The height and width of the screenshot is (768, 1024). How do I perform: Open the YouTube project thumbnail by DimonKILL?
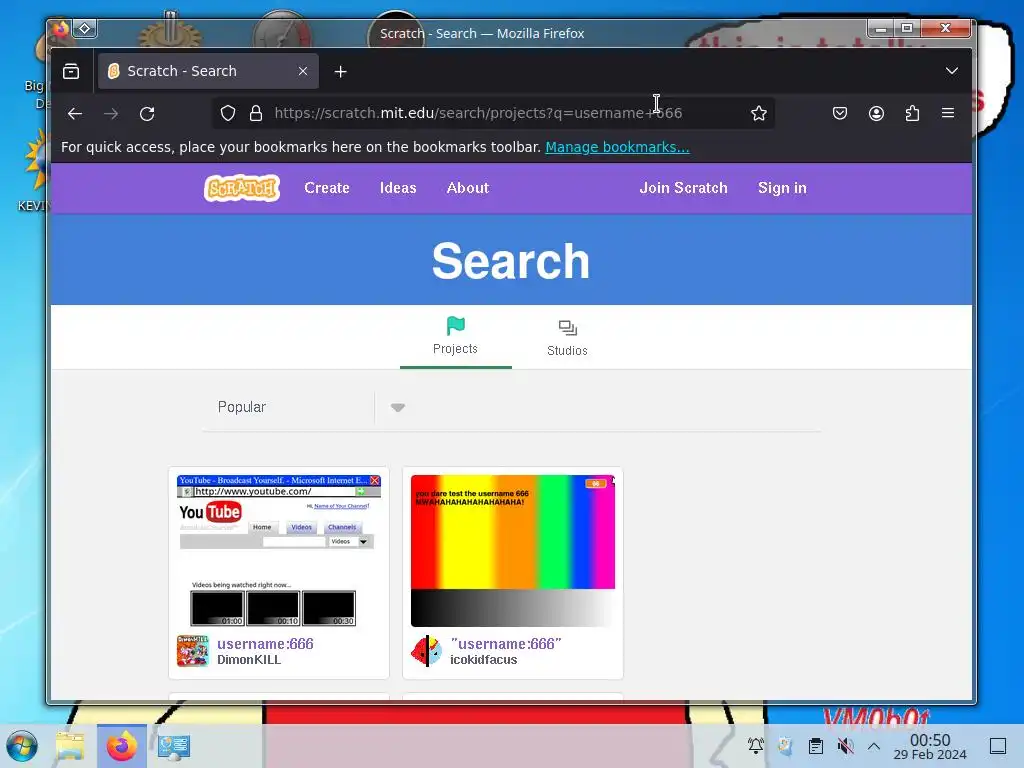pos(279,551)
